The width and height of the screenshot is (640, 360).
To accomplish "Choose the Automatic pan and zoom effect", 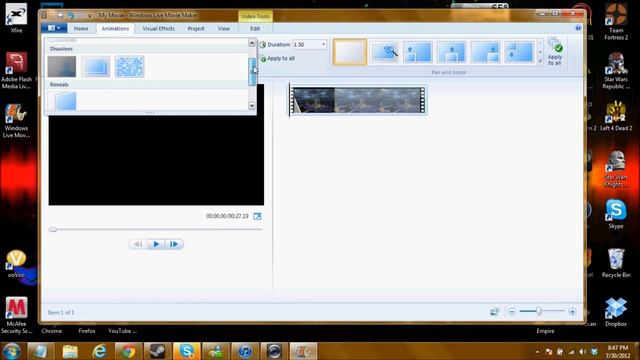I will (x=384, y=52).
